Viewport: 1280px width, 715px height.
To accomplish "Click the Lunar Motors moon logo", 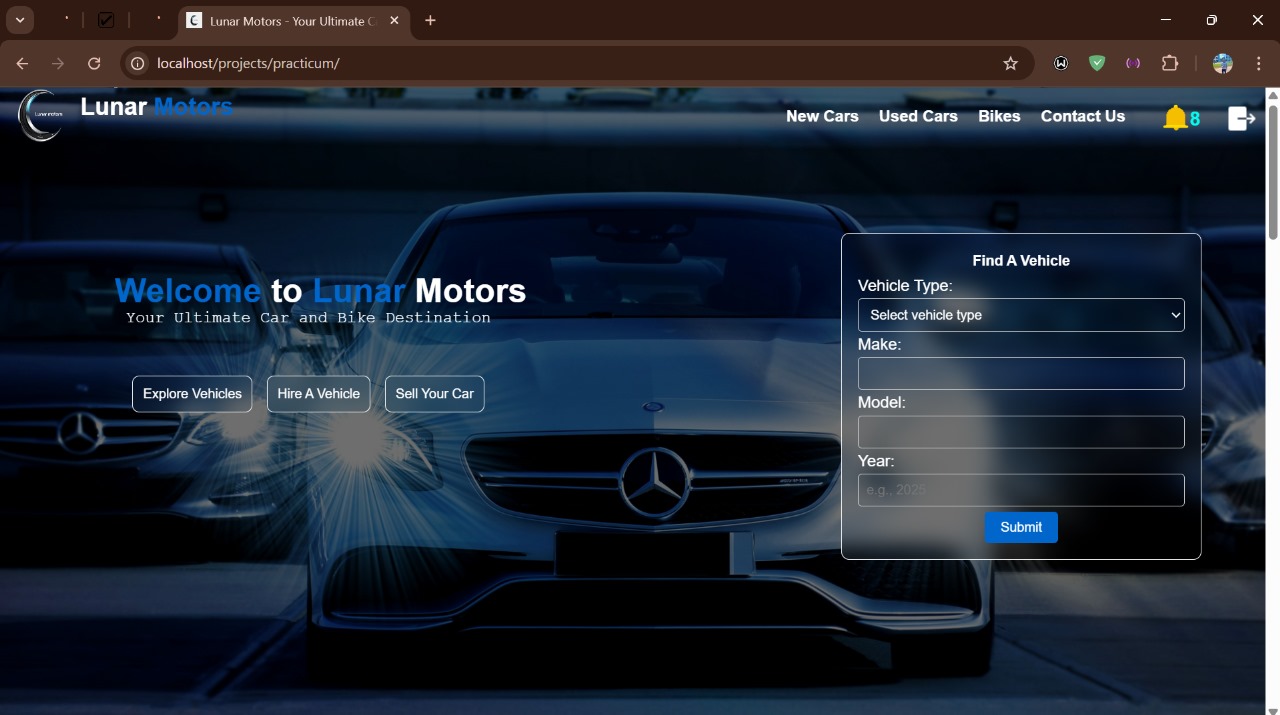I will pos(40,116).
